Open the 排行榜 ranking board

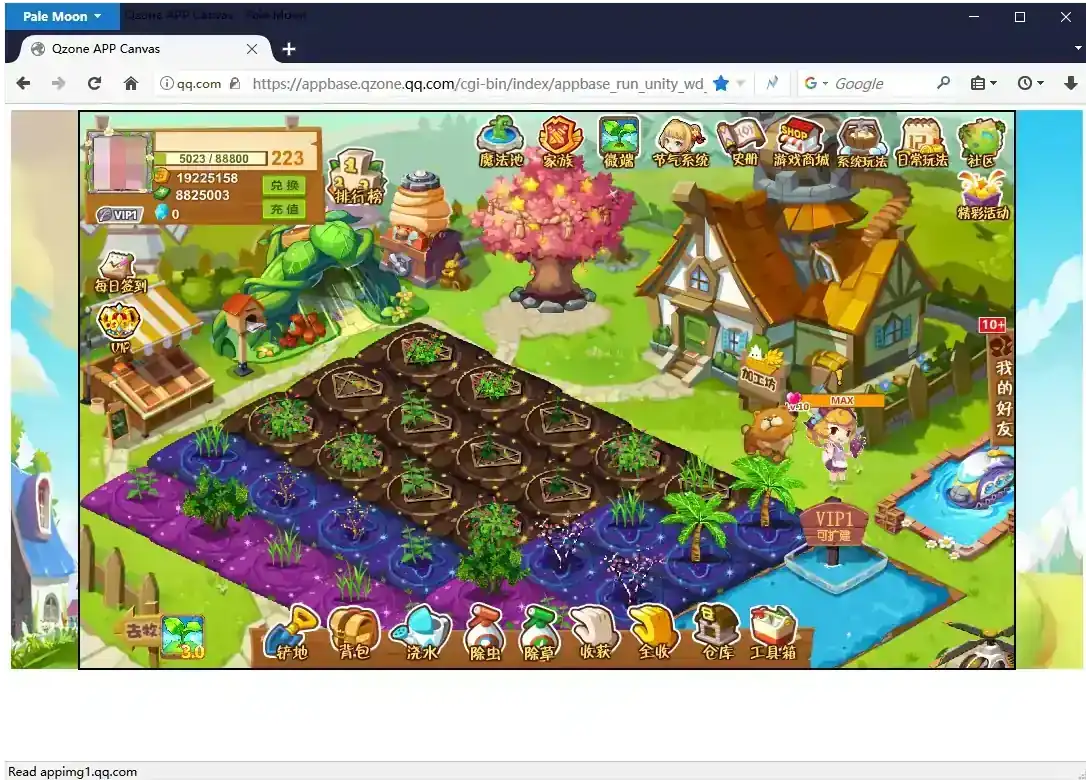(357, 177)
